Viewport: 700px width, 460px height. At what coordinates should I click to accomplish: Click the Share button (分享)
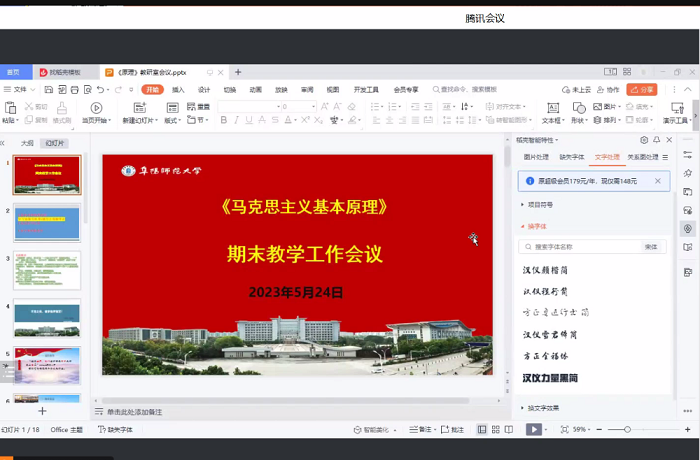[x=642, y=90]
